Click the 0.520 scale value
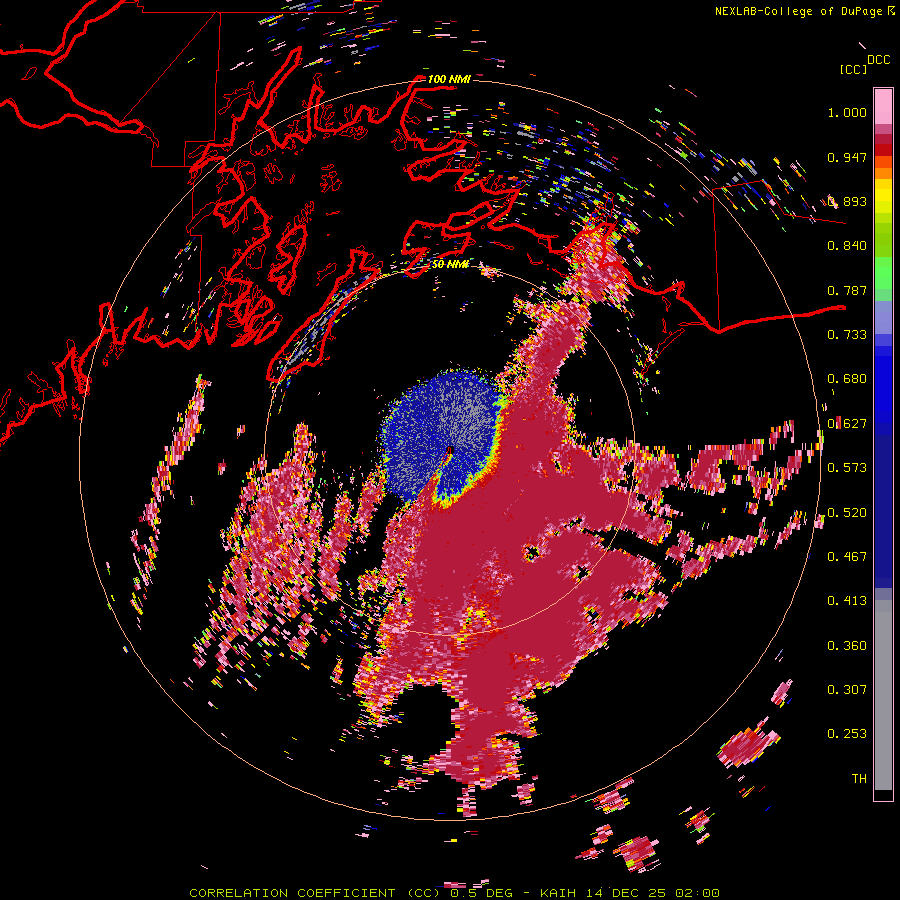Image resolution: width=900 pixels, height=900 pixels. (847, 512)
